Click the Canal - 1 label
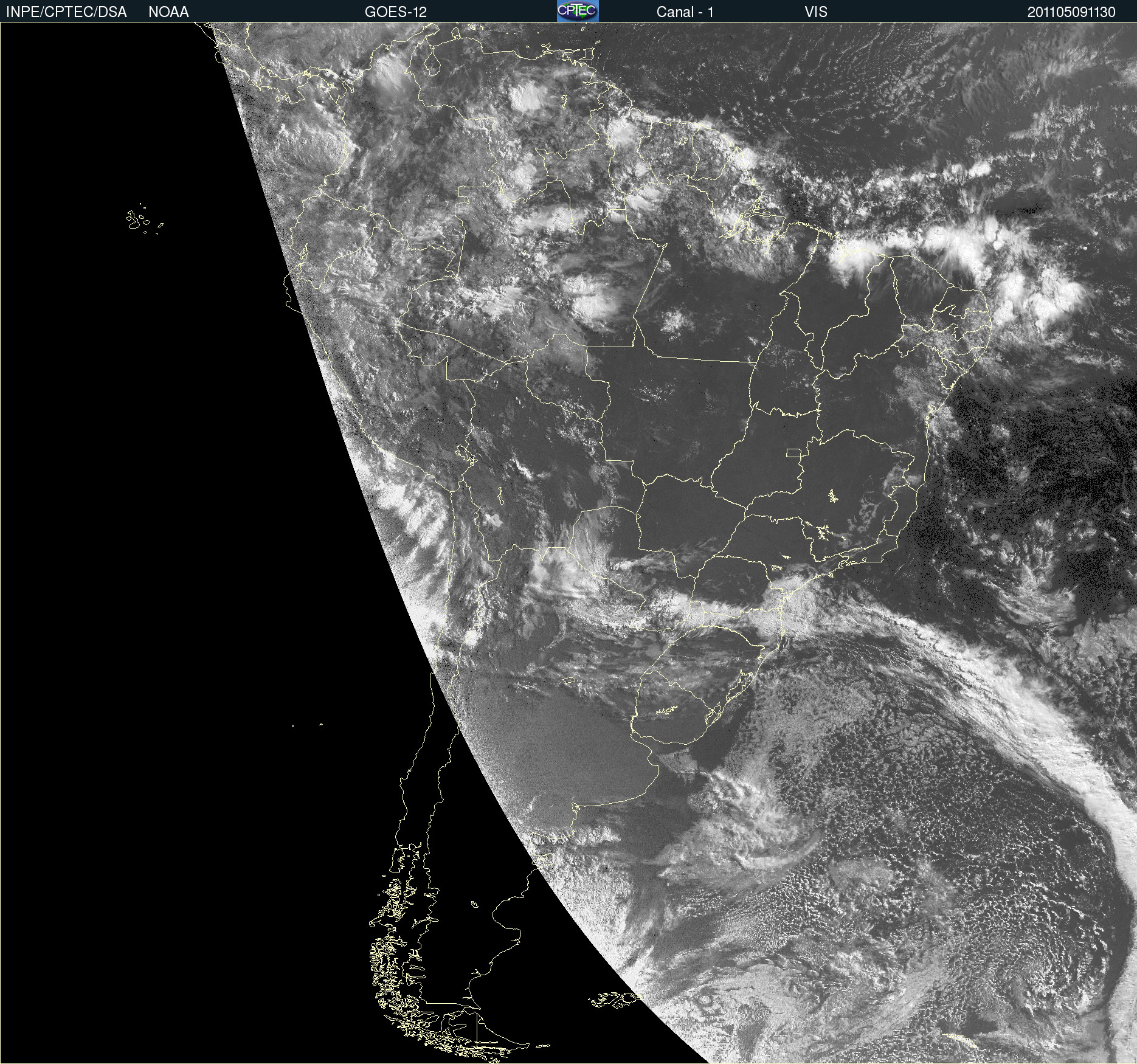This screenshot has height=1064, width=1137. [x=685, y=12]
